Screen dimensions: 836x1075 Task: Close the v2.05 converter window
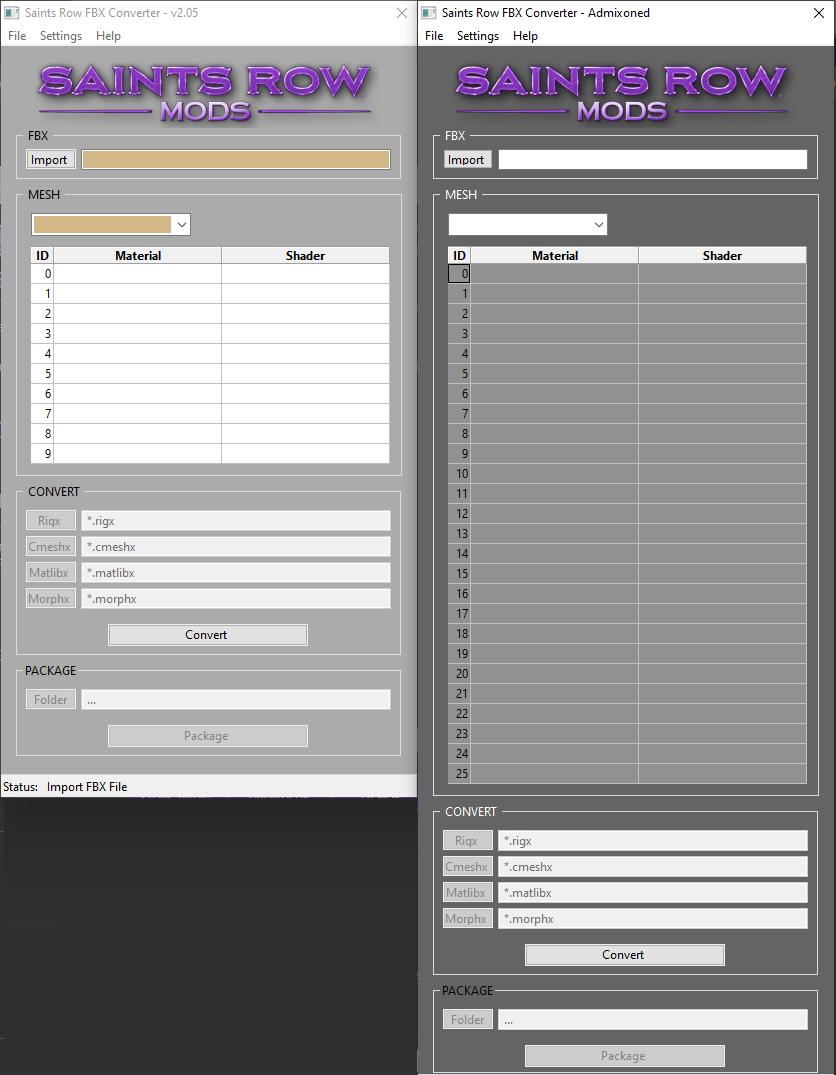402,13
